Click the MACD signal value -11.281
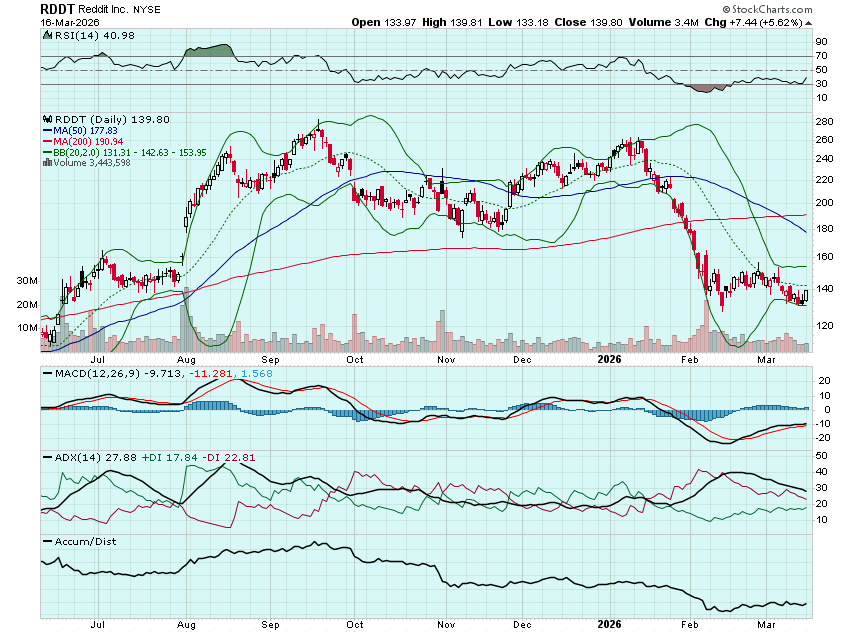 [210, 373]
